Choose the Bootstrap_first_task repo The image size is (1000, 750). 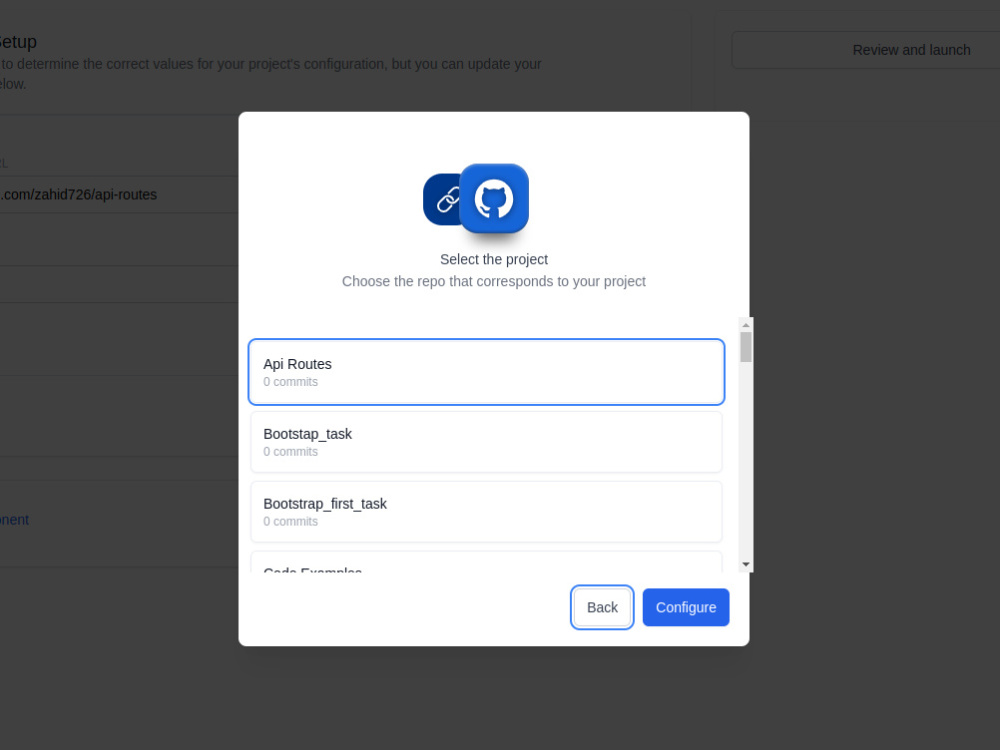click(x=486, y=511)
